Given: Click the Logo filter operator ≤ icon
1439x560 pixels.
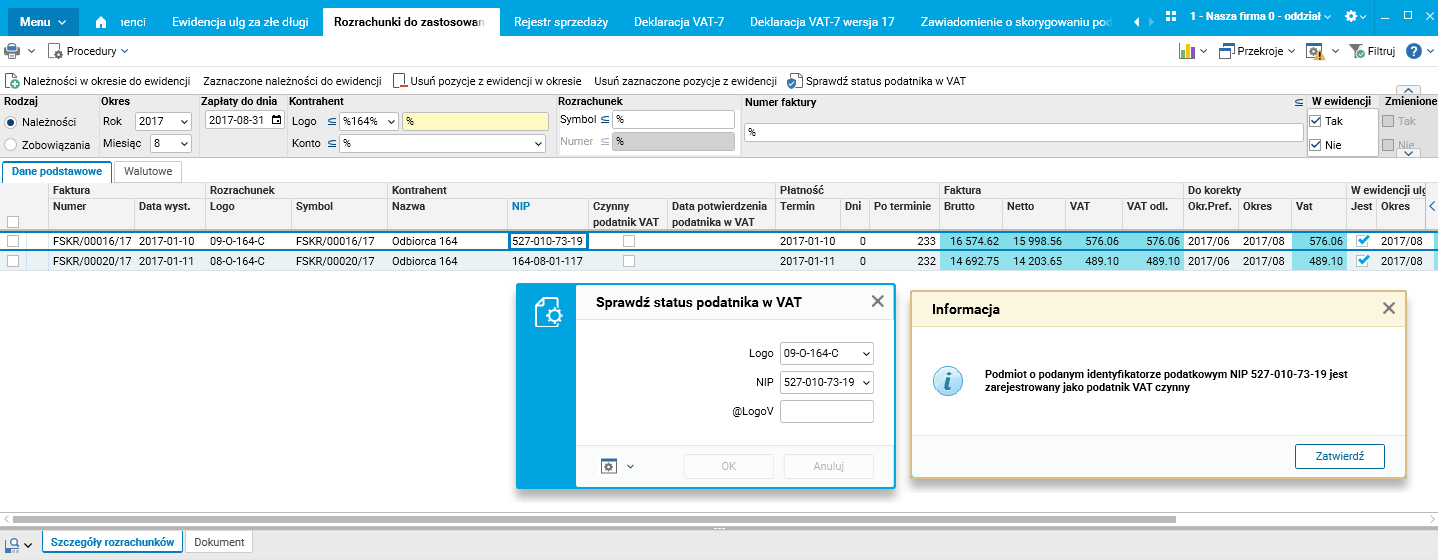Looking at the screenshot, I should tap(330, 121).
